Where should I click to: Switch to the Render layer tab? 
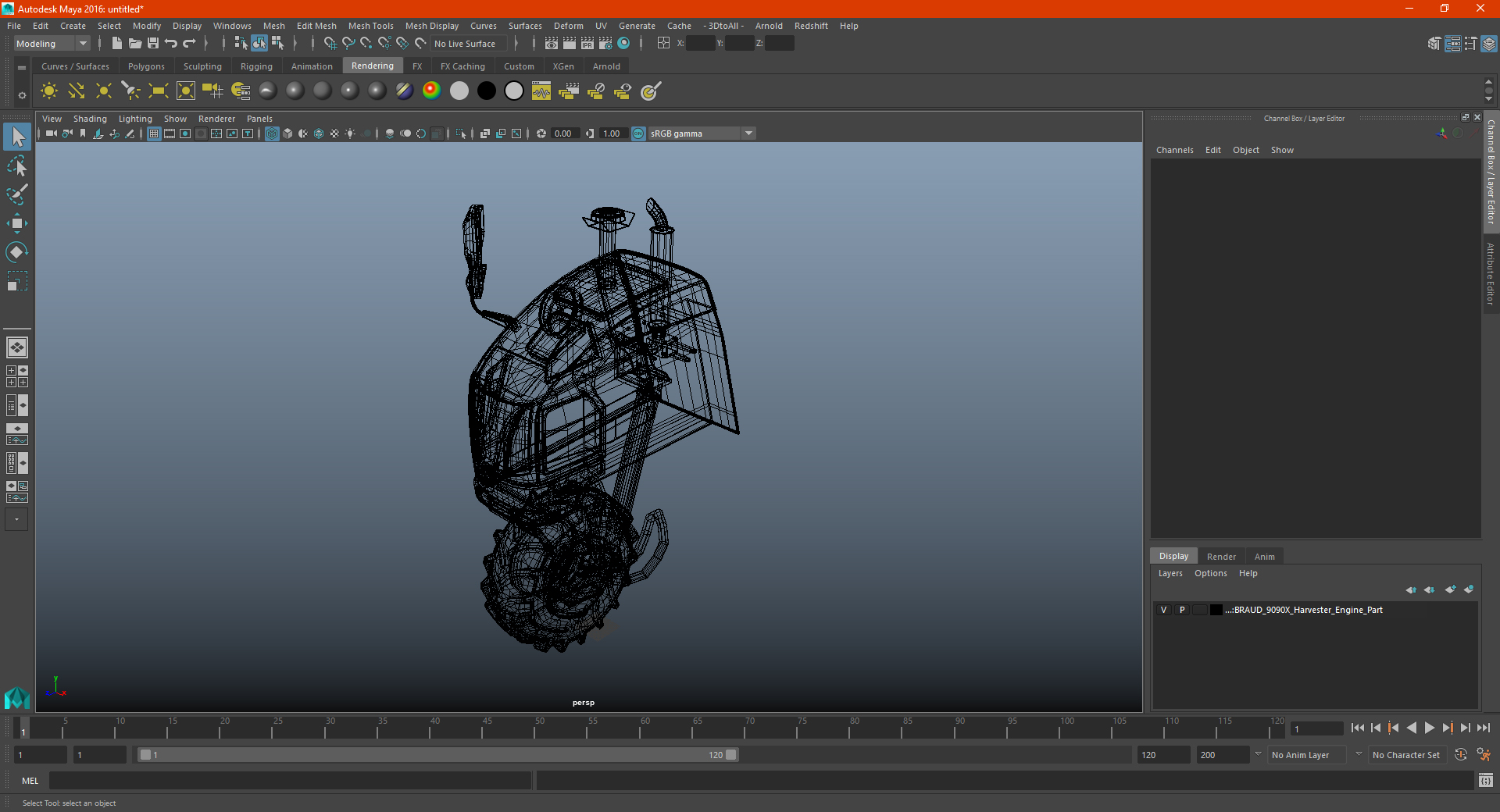(1221, 557)
